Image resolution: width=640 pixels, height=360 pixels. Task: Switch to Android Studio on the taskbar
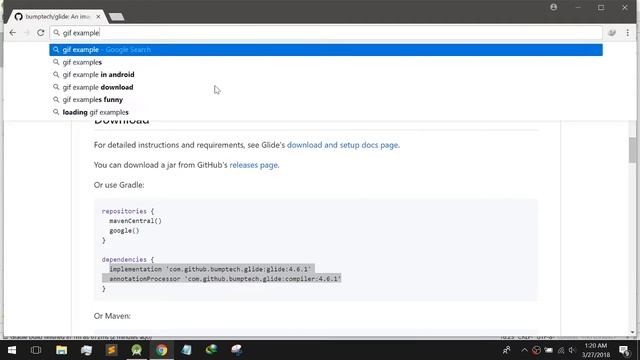[x=136, y=350]
